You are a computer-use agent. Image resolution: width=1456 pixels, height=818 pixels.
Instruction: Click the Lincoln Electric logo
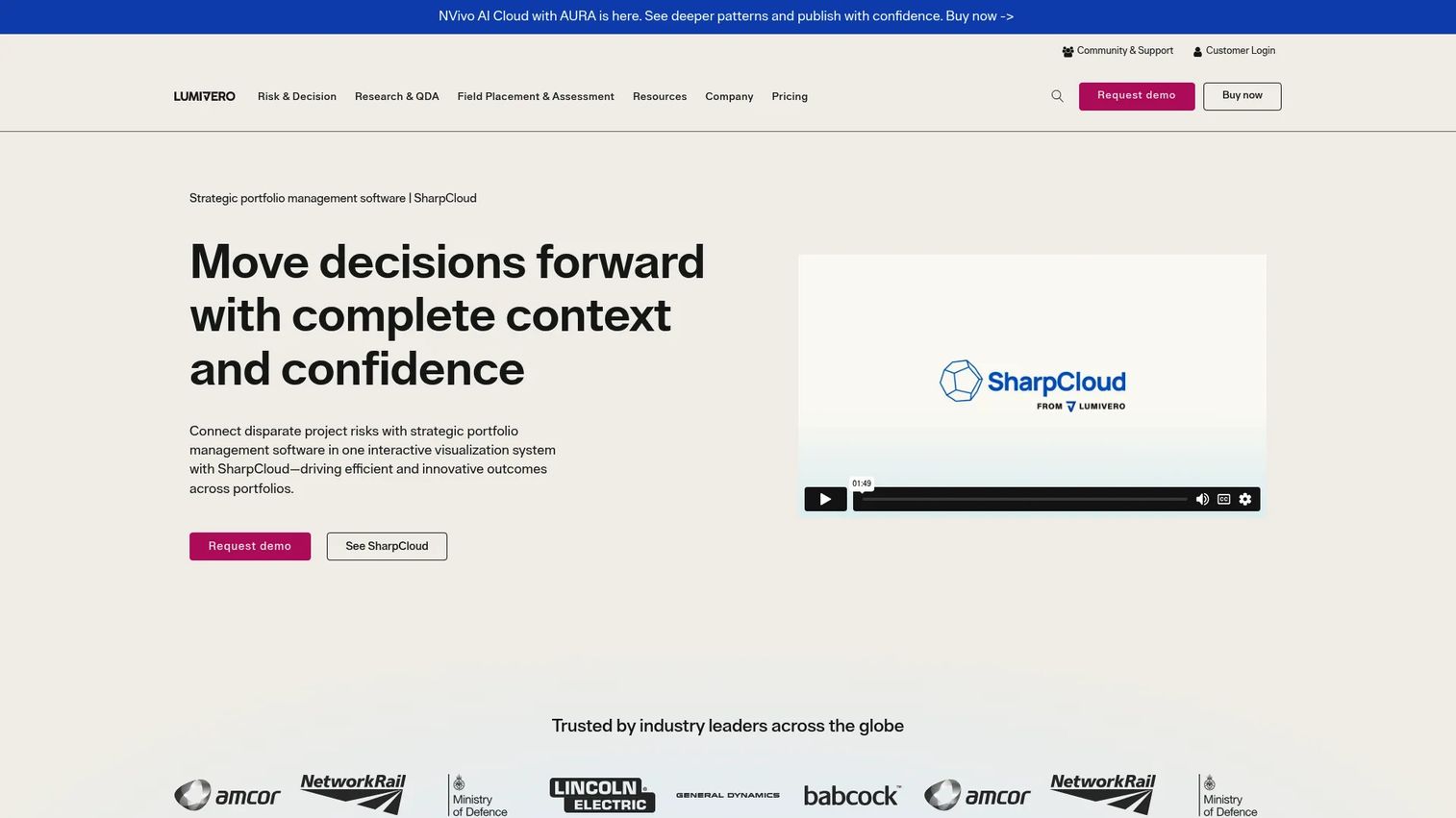[602, 795]
